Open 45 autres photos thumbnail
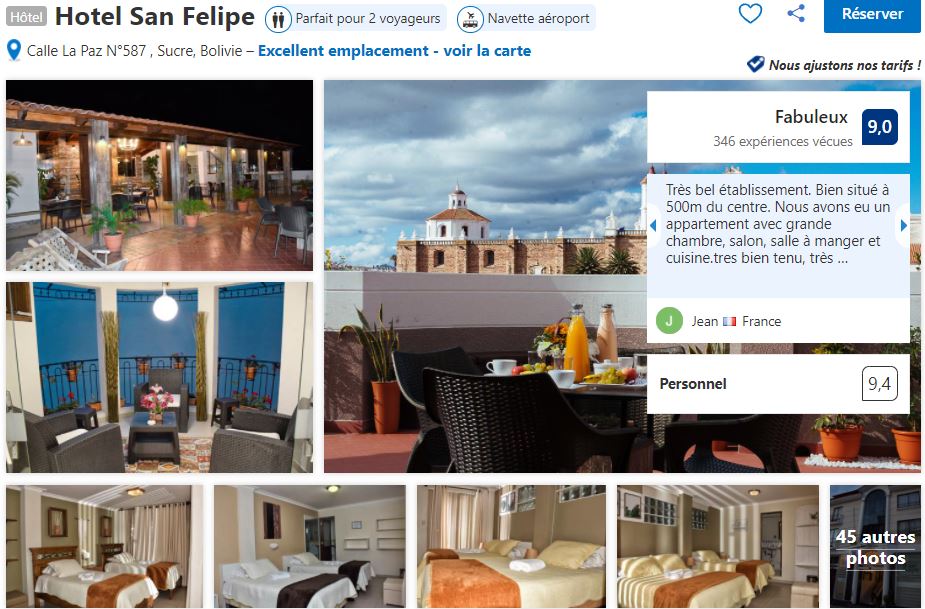925x609 pixels. point(875,546)
